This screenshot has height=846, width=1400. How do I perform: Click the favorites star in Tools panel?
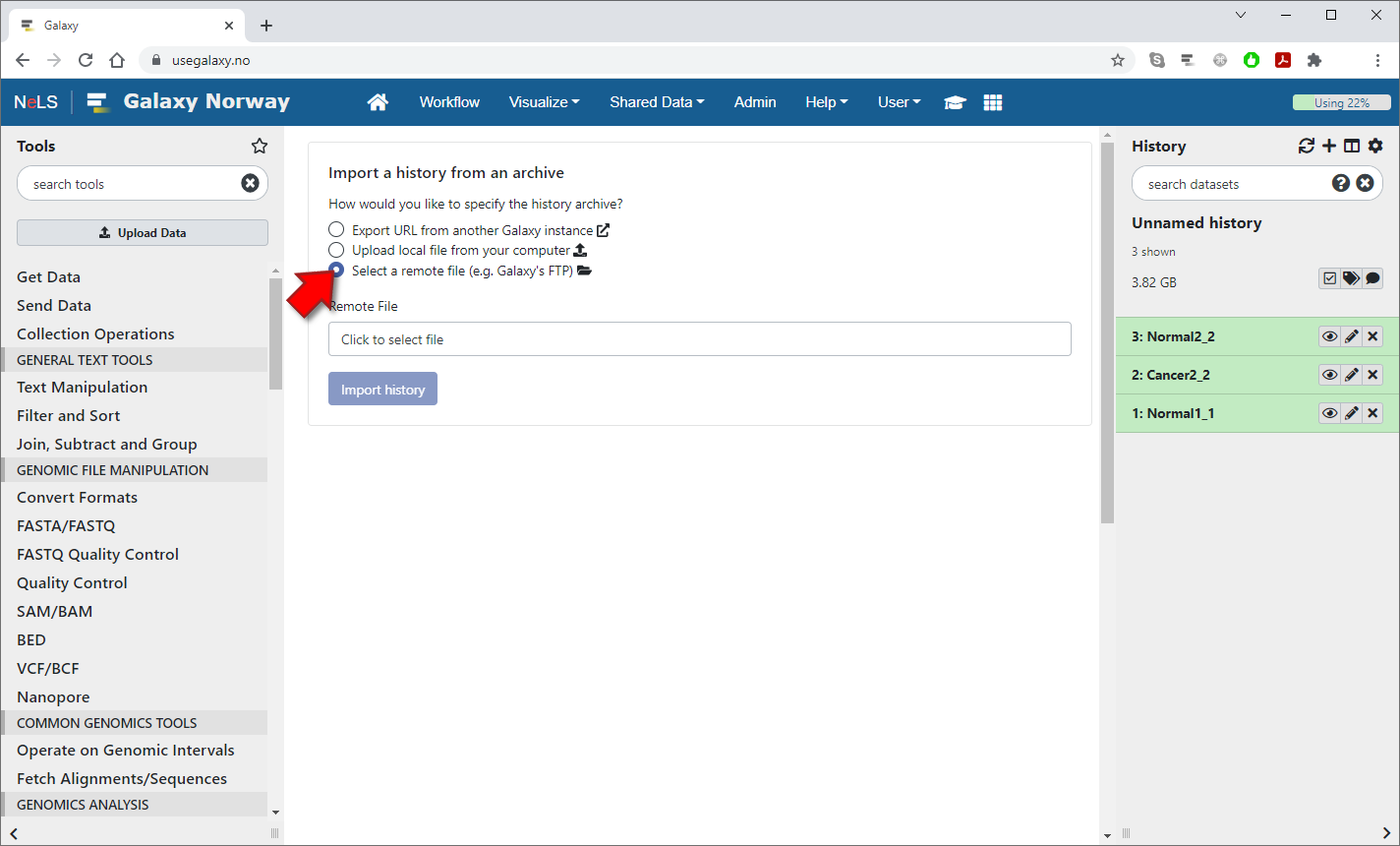tap(260, 146)
